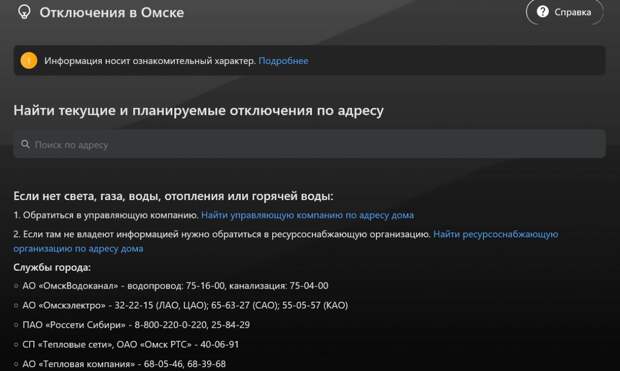This screenshot has width=620, height=371.
Task: Click bullet marker beside ОмскВодоканал
Action: point(16,286)
